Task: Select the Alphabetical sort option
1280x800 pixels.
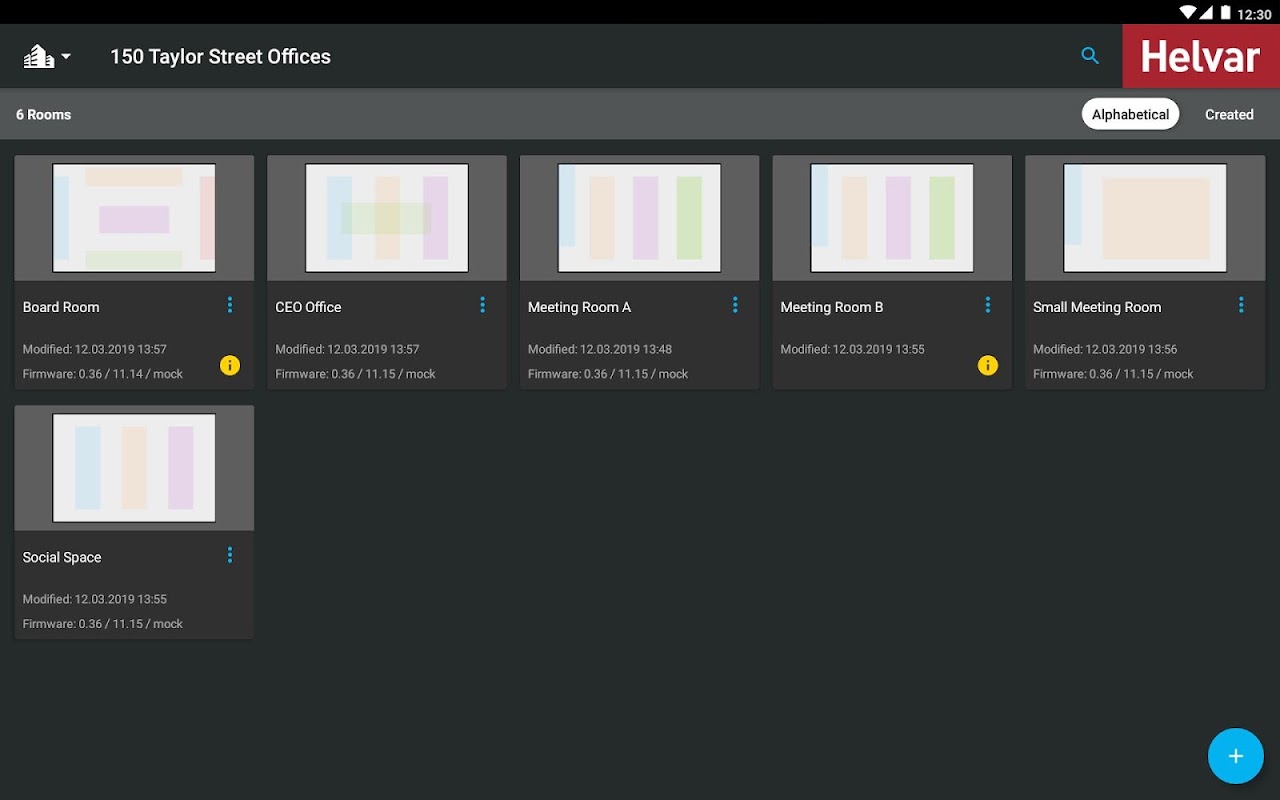Action: 1130,114
